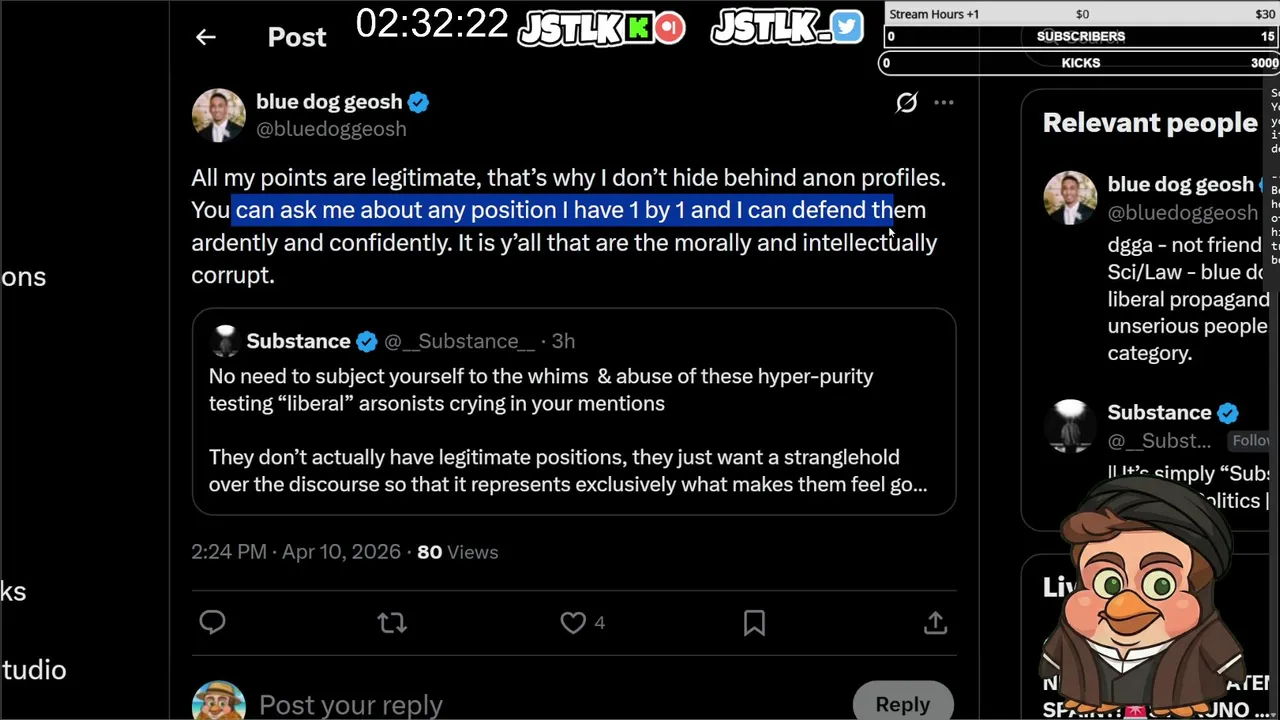Click the repost icon
Viewport: 1280px width, 720px height.
(392, 623)
